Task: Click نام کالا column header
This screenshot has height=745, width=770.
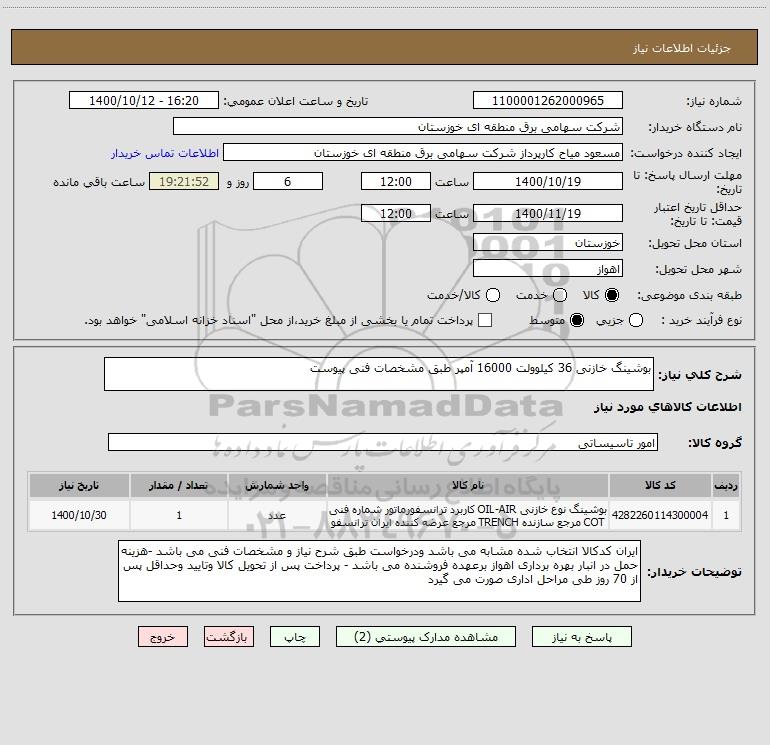Action: 468,485
